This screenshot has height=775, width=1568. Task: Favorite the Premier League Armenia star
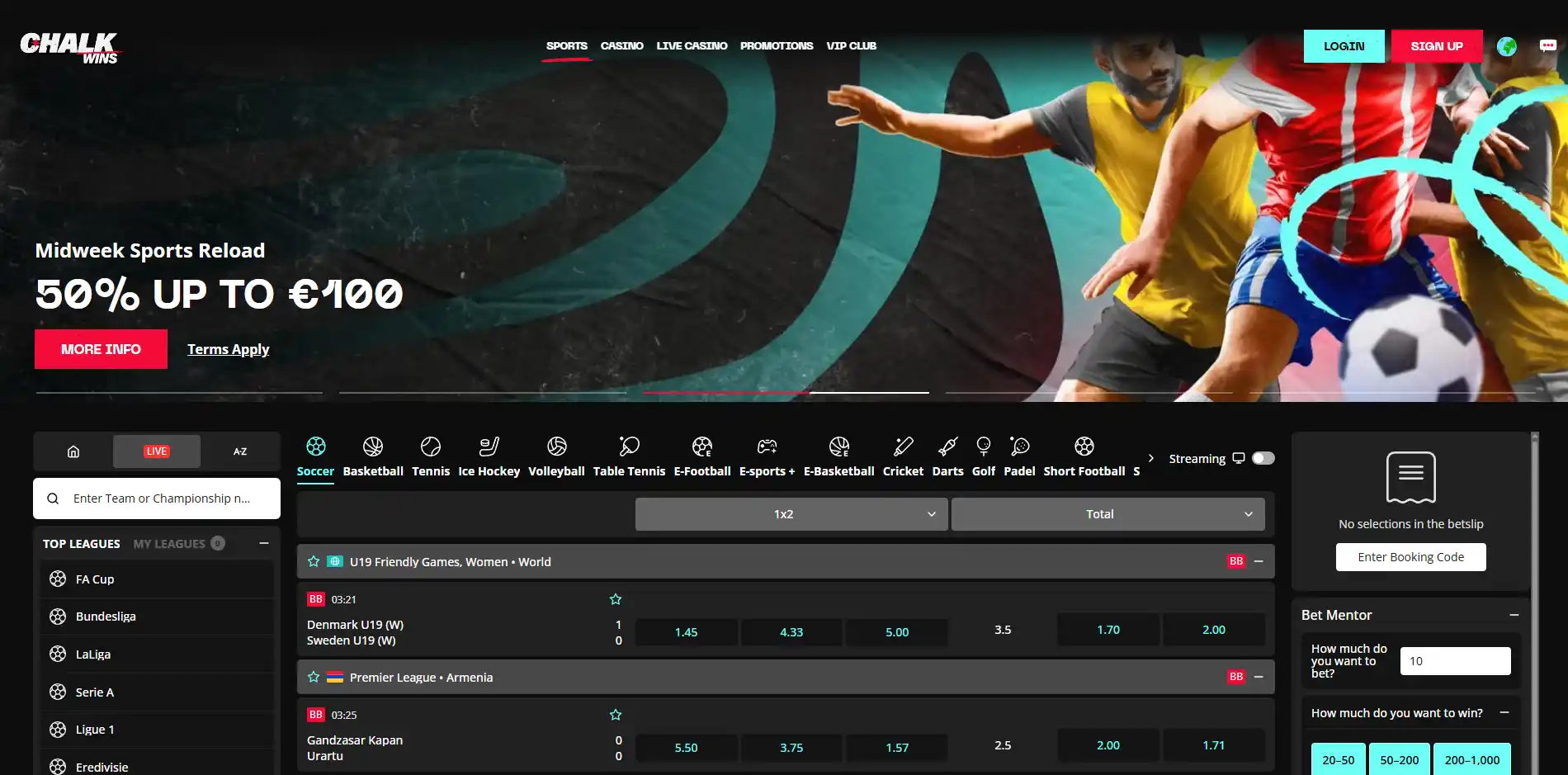pos(314,677)
